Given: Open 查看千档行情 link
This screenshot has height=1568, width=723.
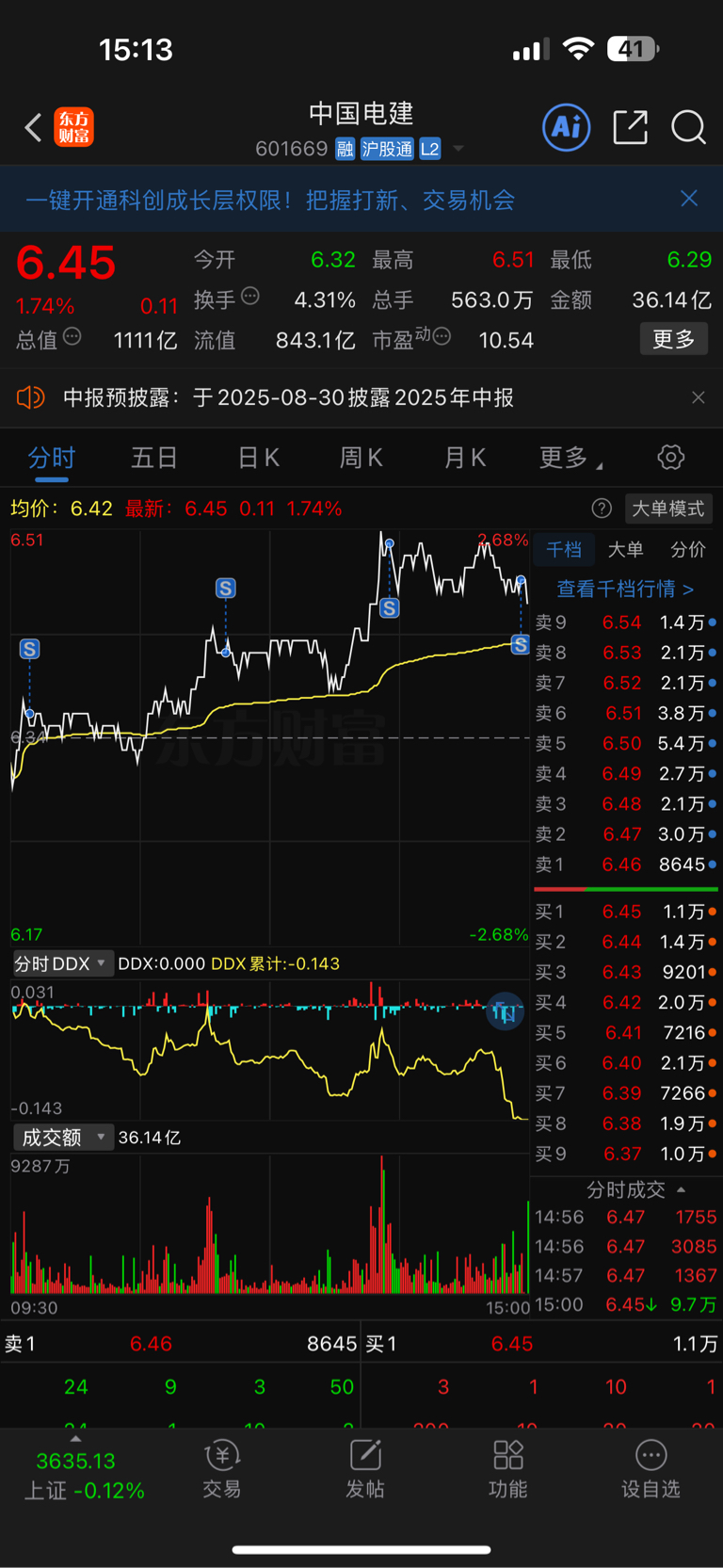Looking at the screenshot, I should 626,589.
